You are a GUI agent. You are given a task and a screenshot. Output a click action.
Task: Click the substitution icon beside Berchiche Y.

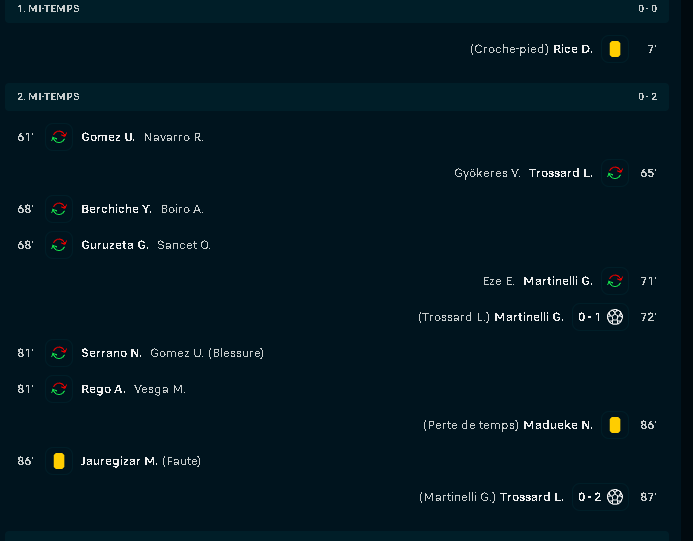click(59, 209)
